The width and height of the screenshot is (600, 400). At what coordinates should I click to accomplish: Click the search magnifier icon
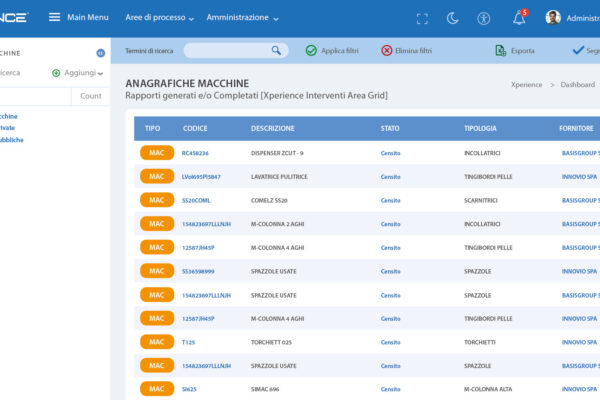tap(277, 50)
